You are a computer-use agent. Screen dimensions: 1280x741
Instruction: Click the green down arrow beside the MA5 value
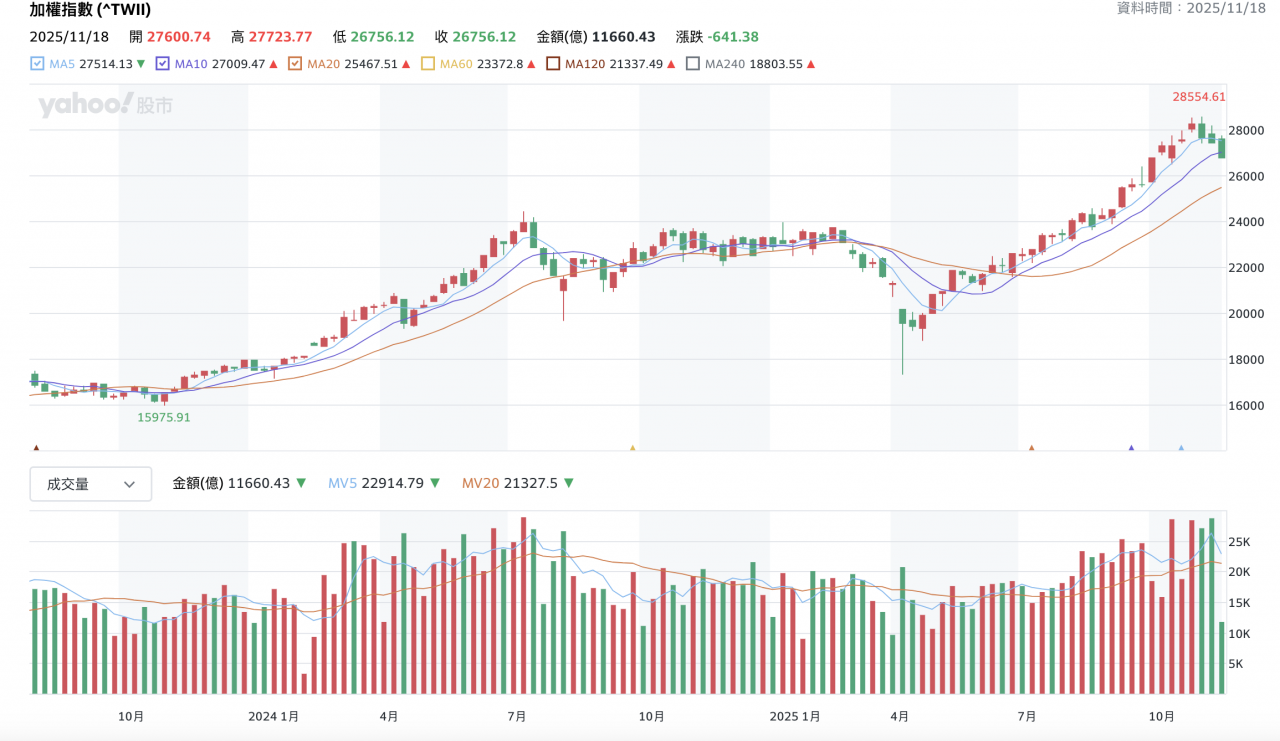click(141, 64)
